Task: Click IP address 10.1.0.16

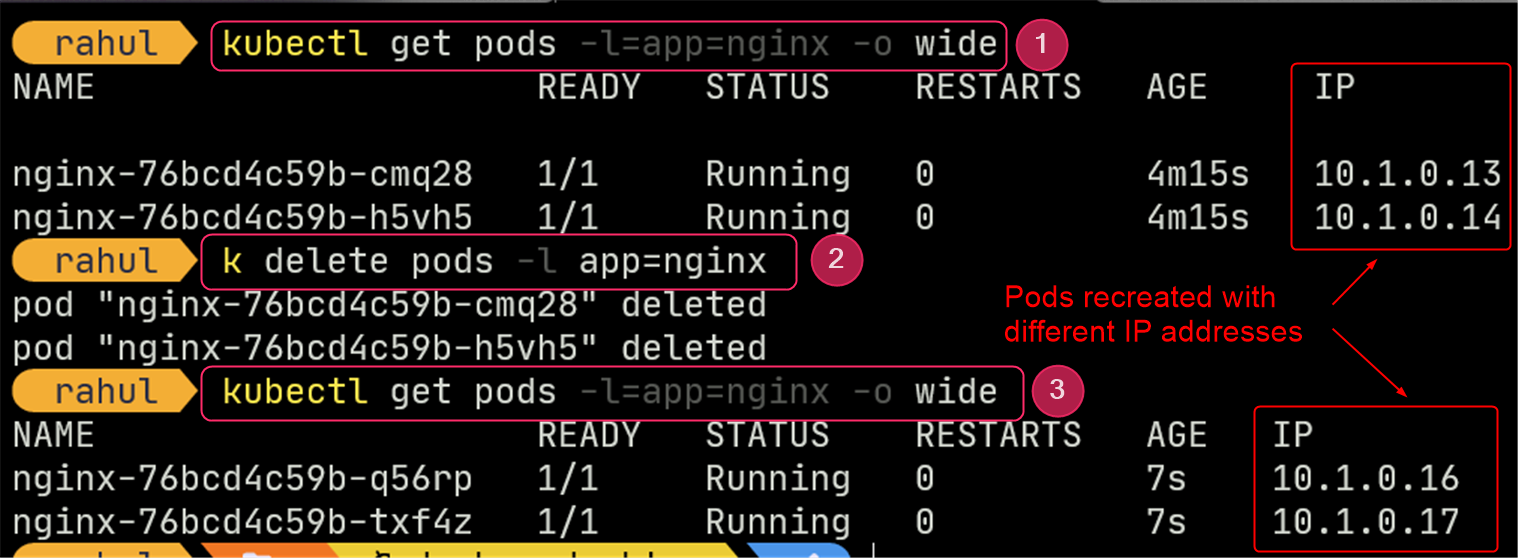Action: (1365, 478)
